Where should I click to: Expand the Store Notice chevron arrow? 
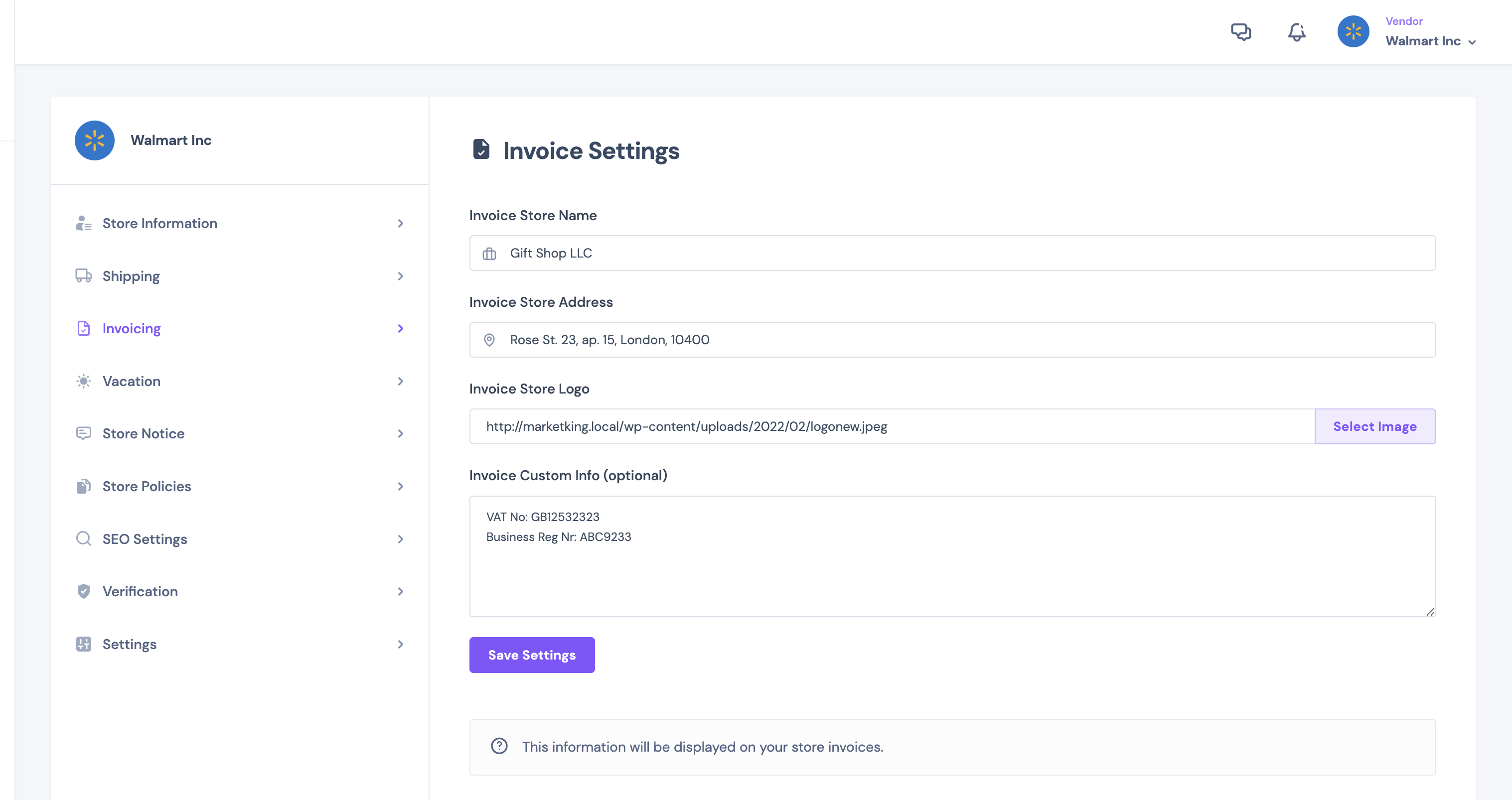[400, 433]
